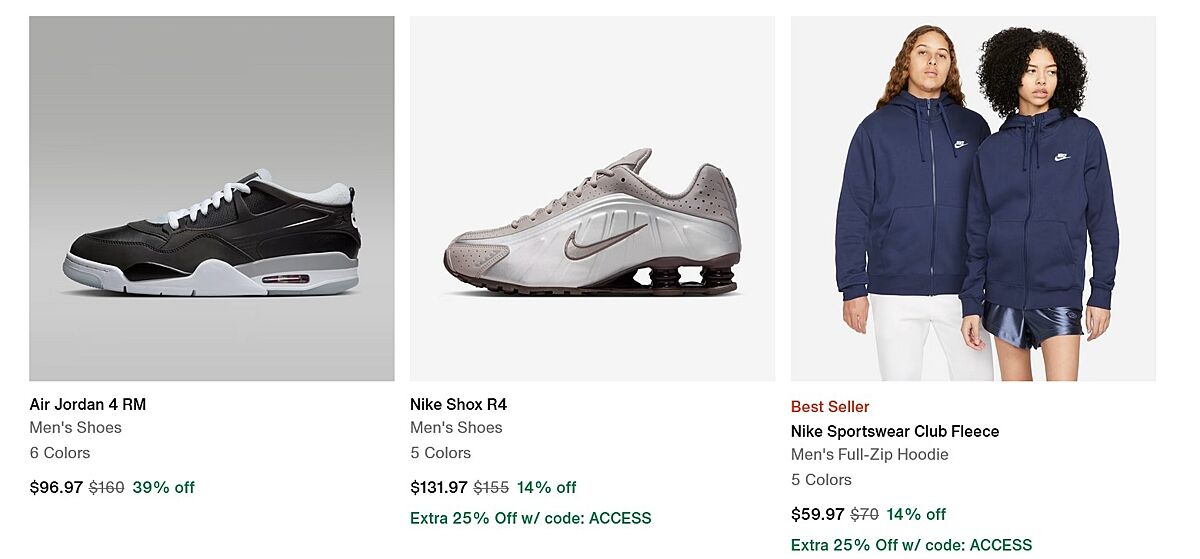
Task: Click Men's Shoes under Air Jordan 4 RM
Action: click(x=76, y=428)
